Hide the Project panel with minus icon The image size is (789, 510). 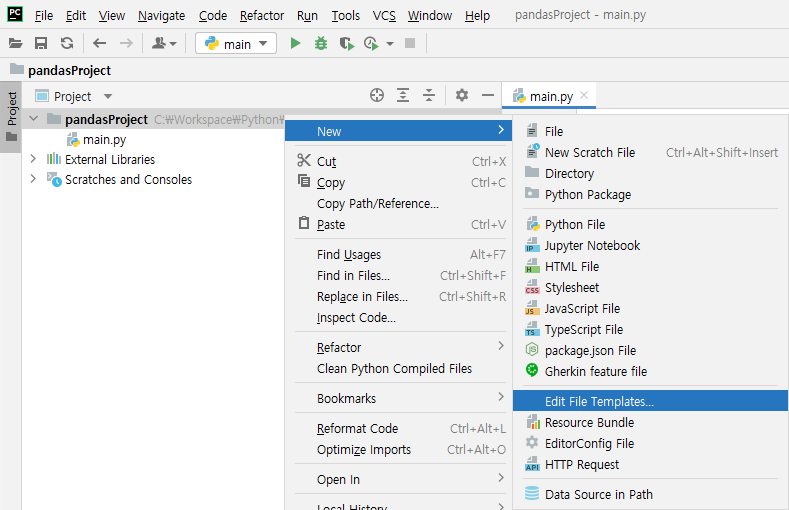pyautogui.click(x=488, y=95)
